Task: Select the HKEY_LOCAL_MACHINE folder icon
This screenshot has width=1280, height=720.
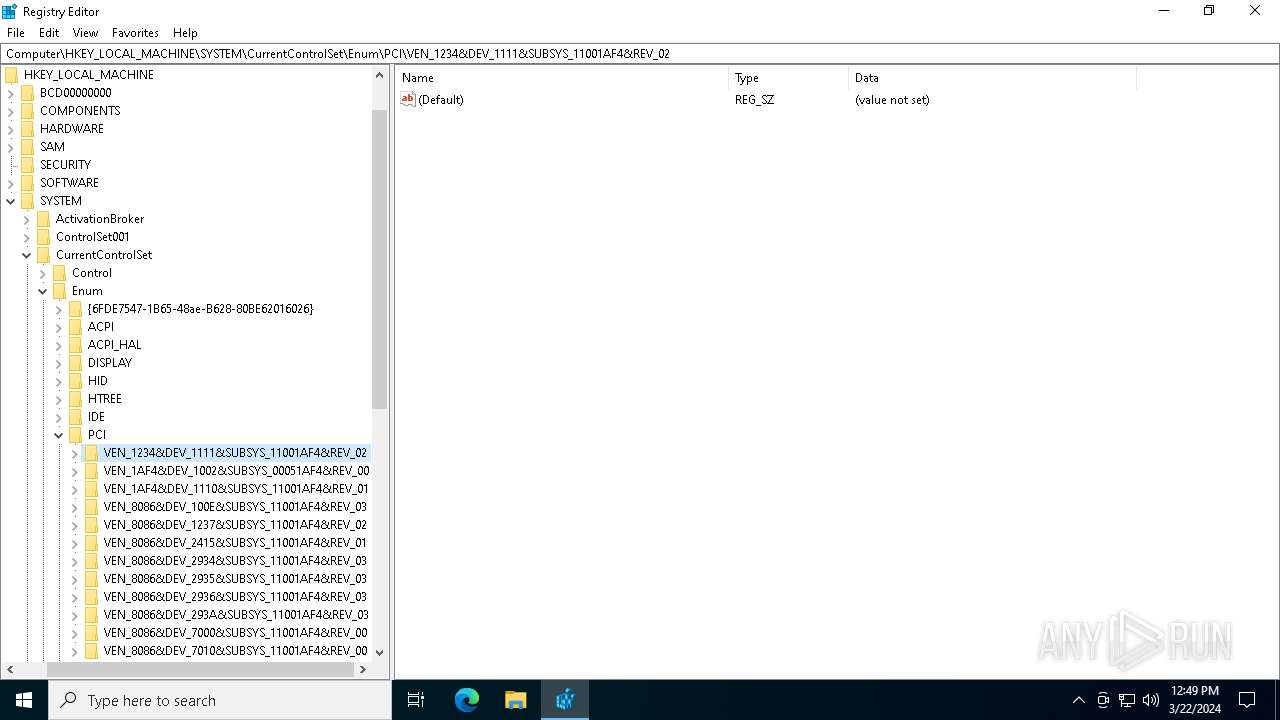Action: coord(12,75)
